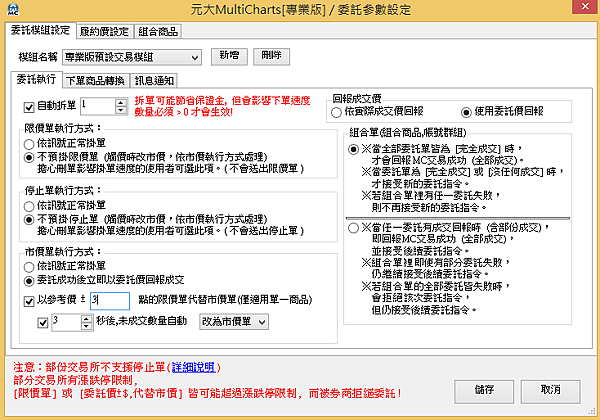This screenshot has width=600, height=420.
Task: Click the 參考價 points input field
Action: coord(110,301)
